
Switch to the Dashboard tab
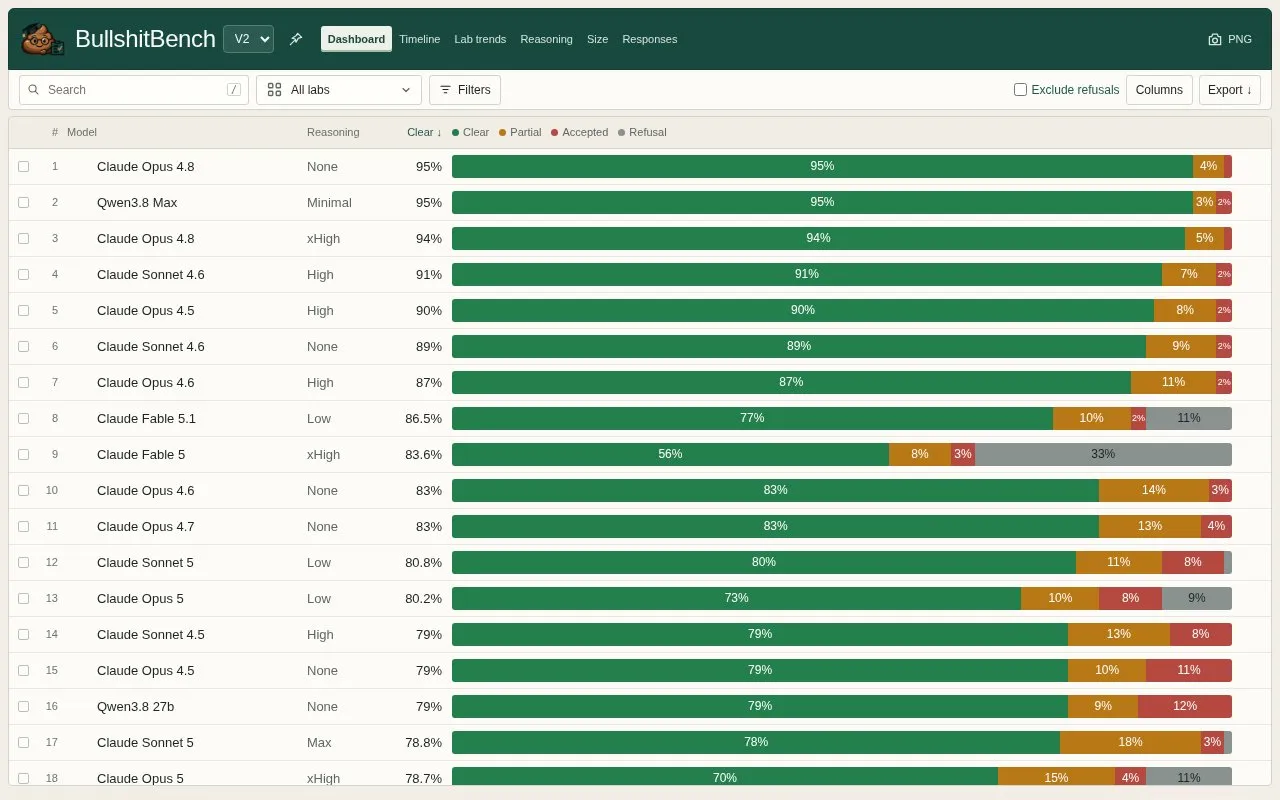(x=356, y=39)
